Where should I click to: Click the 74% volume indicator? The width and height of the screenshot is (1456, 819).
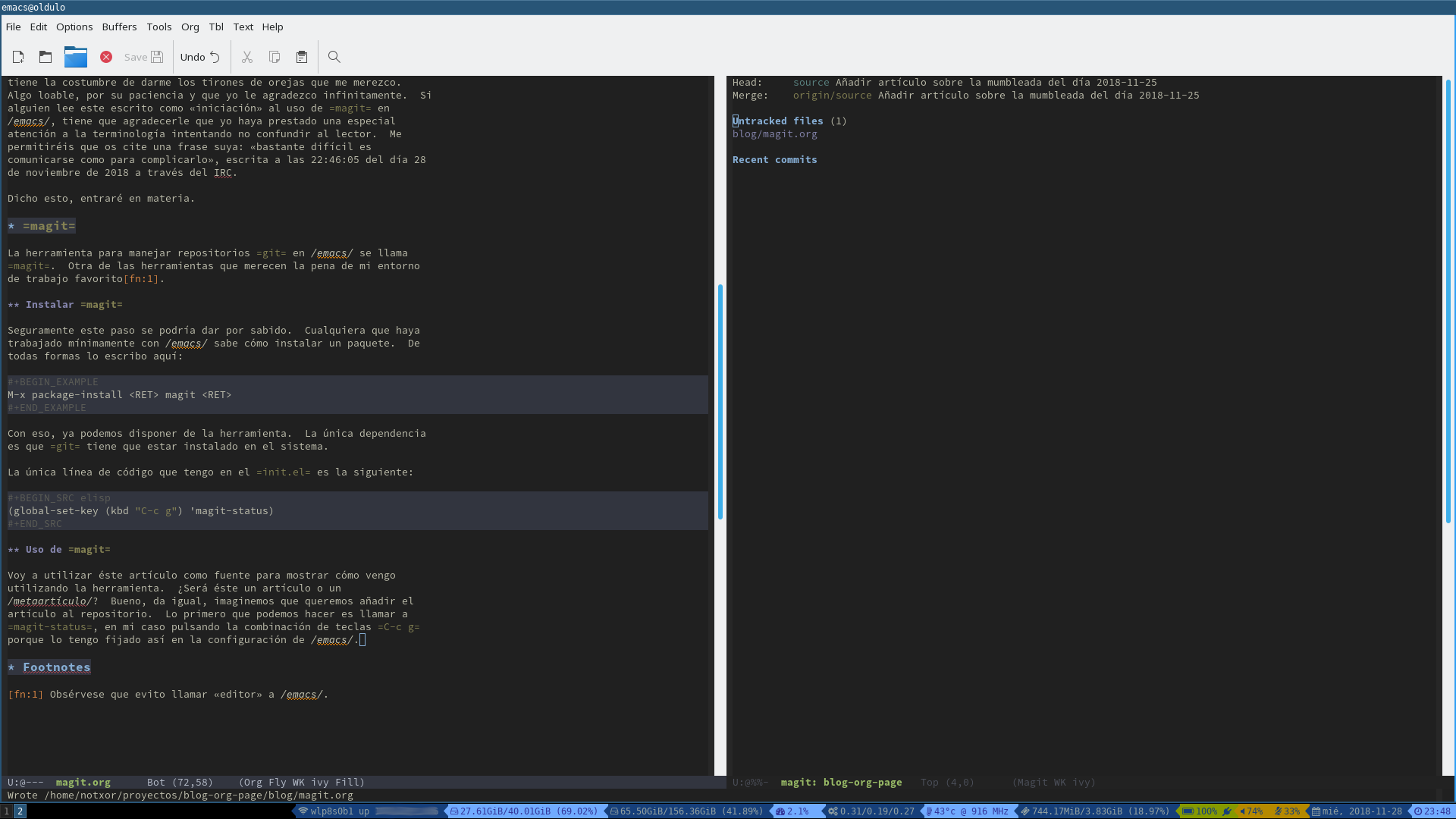point(1251,811)
